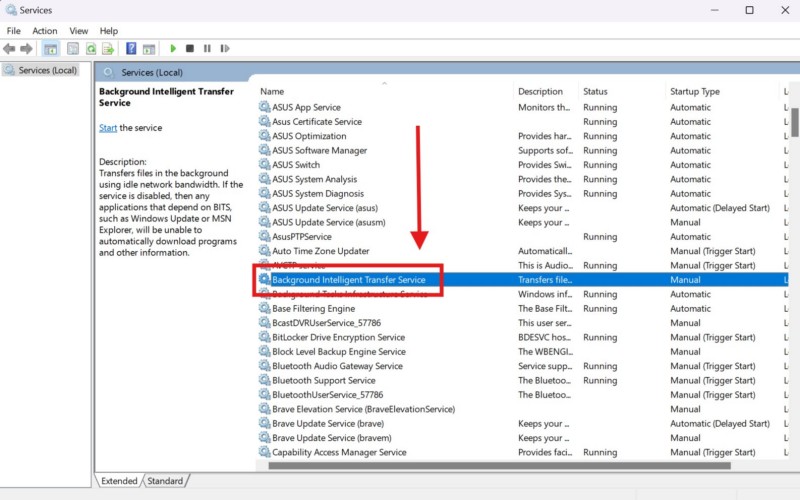Click the Properties toolbar icon

pos(74,48)
